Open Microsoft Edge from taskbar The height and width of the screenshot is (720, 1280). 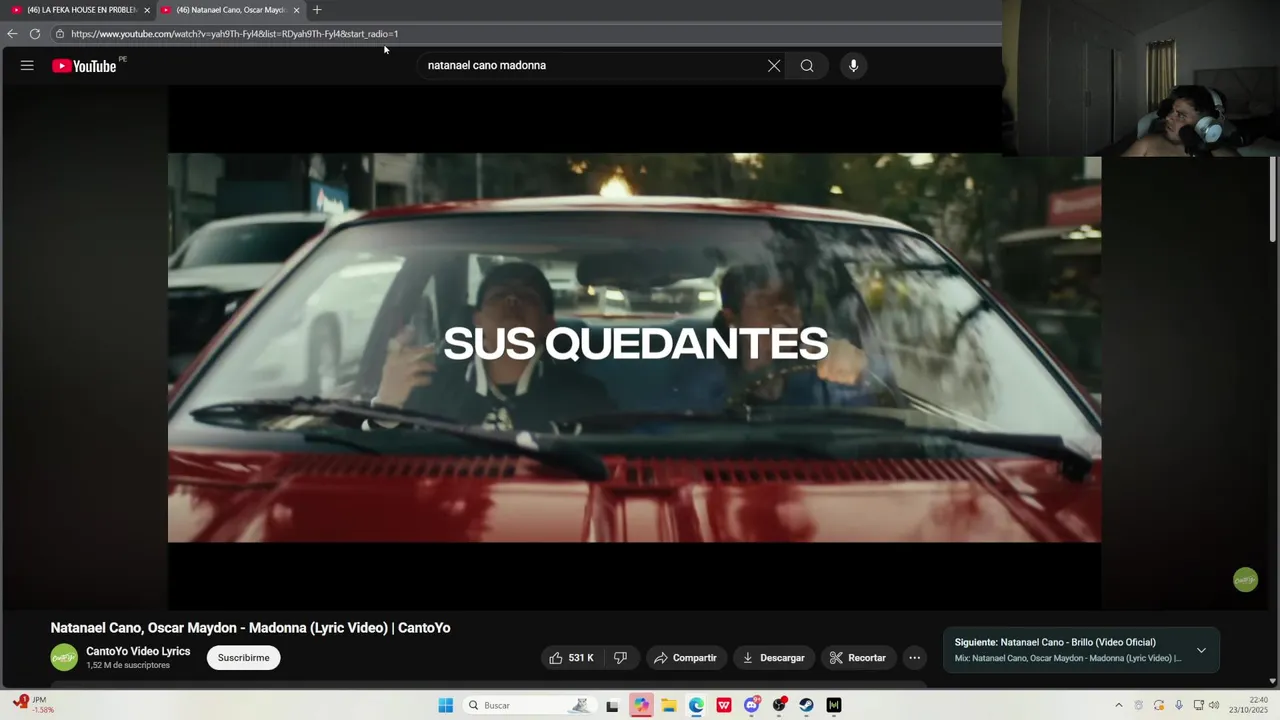[x=696, y=705]
